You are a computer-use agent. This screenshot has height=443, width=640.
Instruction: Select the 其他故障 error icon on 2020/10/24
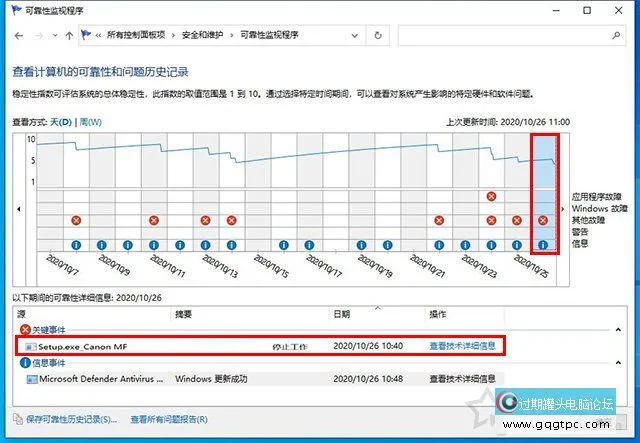(491, 220)
